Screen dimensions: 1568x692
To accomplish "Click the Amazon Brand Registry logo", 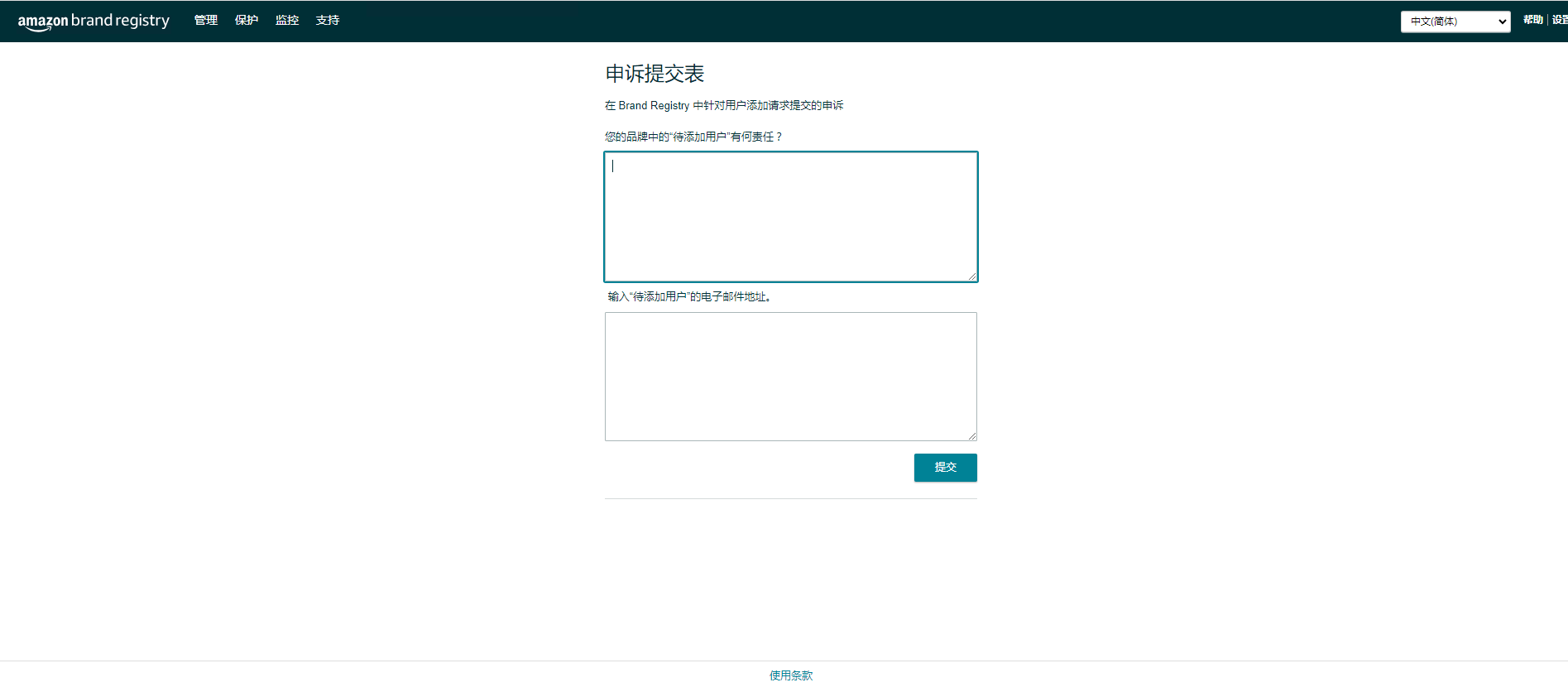I will (x=94, y=22).
